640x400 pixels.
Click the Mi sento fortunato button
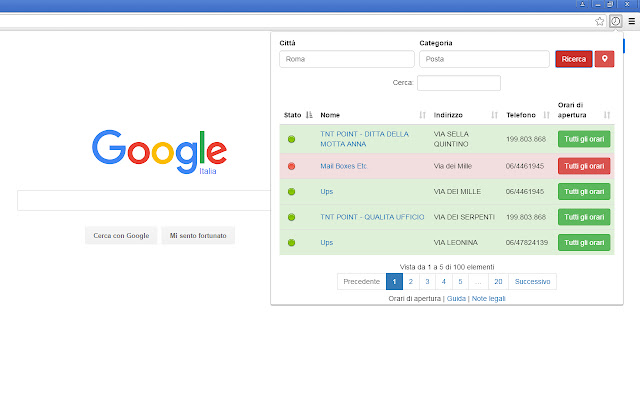click(198, 236)
